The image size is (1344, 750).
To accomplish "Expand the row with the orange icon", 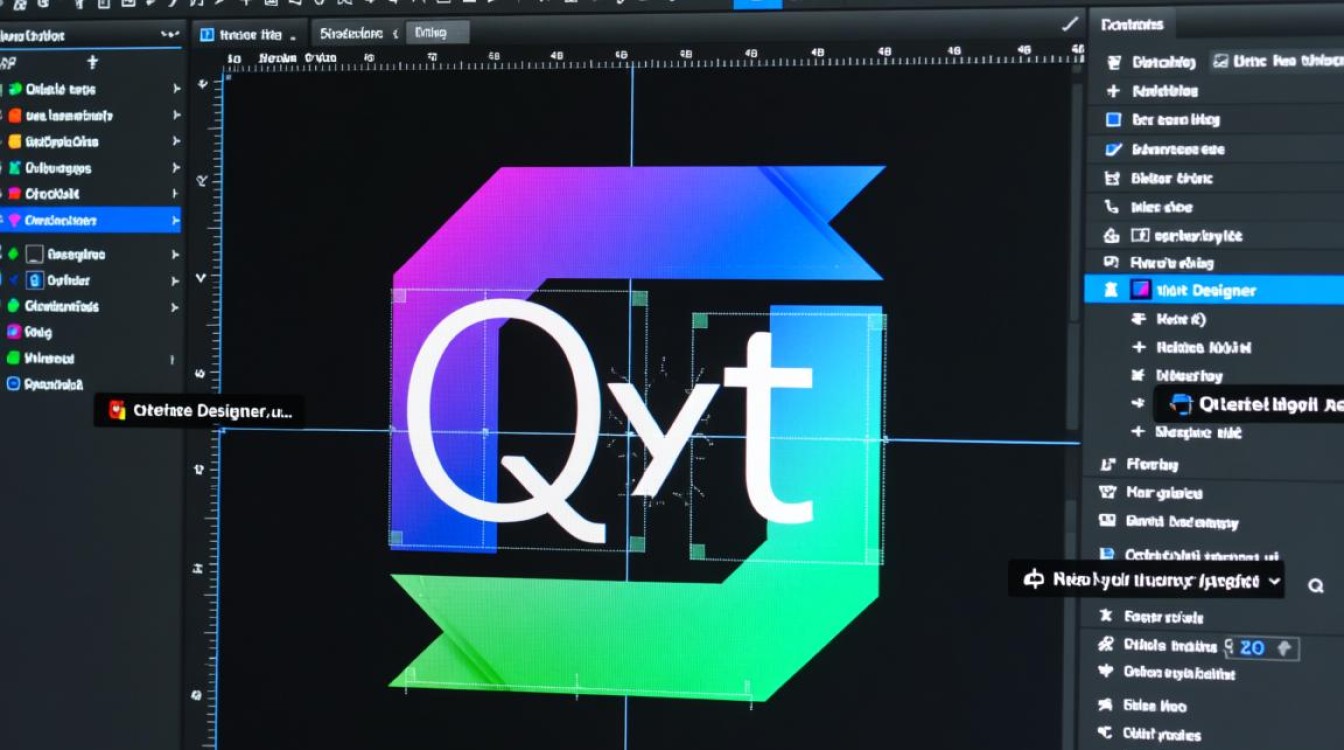I will coord(176,115).
